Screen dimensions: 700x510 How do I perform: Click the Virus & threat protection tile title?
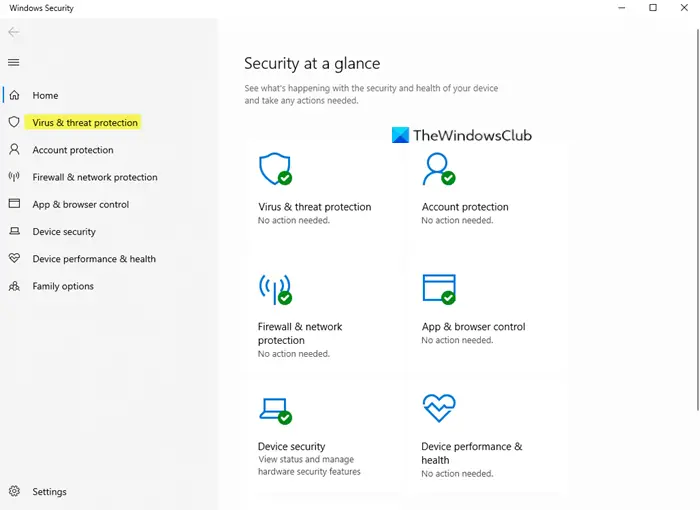314,207
